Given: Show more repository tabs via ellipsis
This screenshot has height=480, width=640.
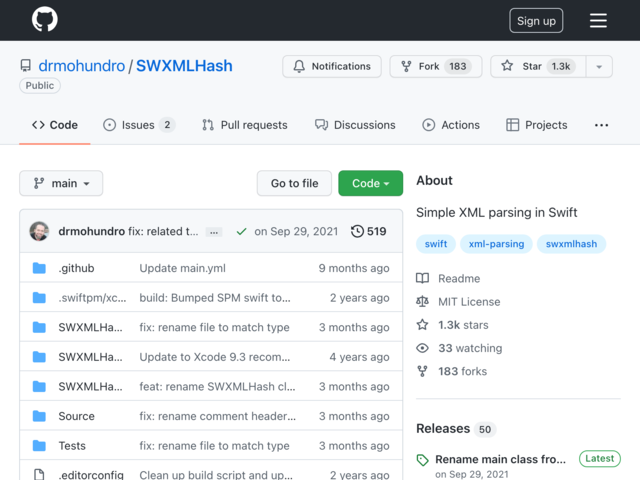Looking at the screenshot, I should pos(601,125).
